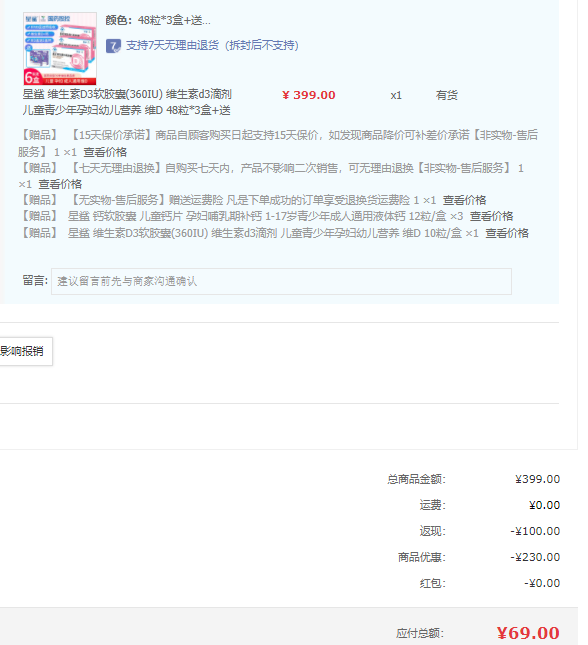The height and width of the screenshot is (645, 588).
Task: Open 支持7天无理由退货 return policy text
Action: pos(212,45)
